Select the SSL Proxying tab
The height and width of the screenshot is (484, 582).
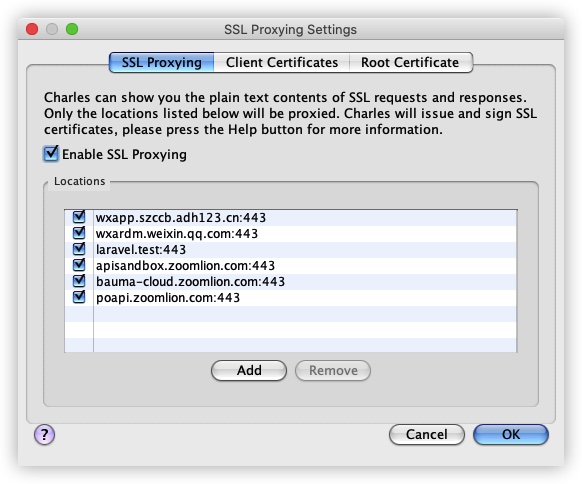coord(161,62)
